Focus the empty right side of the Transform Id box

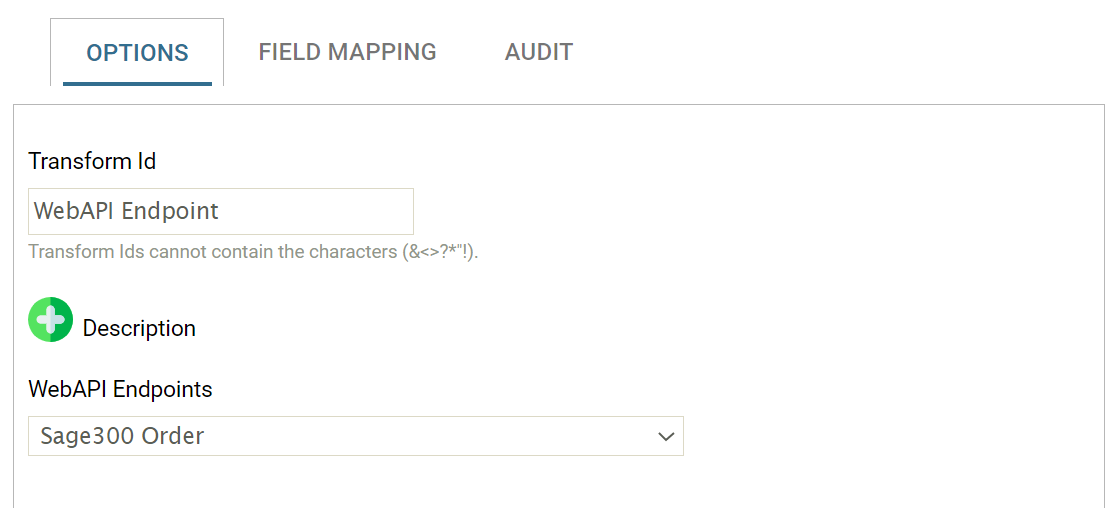(340, 211)
